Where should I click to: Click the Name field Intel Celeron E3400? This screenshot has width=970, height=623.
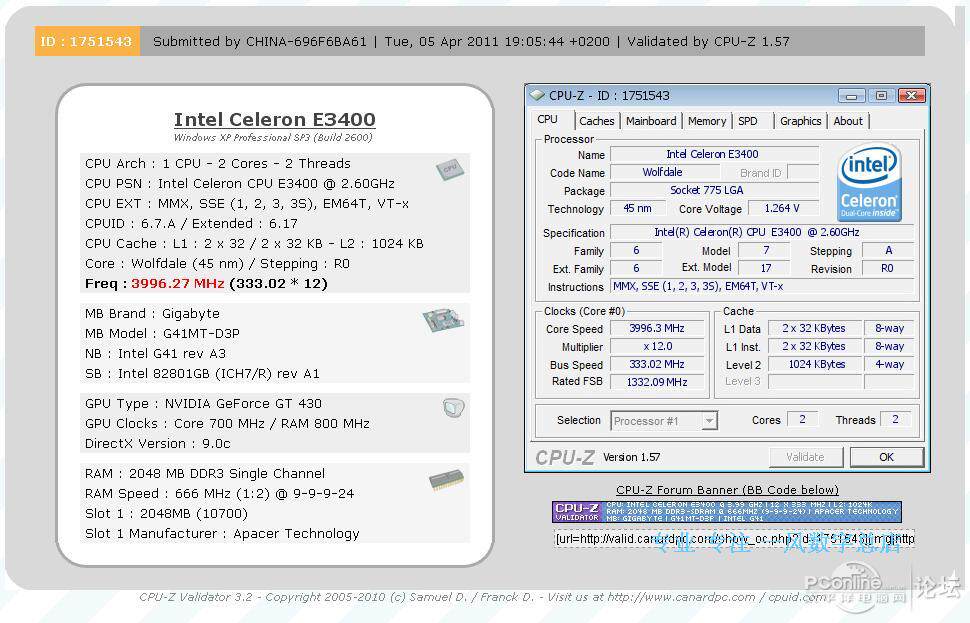tap(715, 154)
